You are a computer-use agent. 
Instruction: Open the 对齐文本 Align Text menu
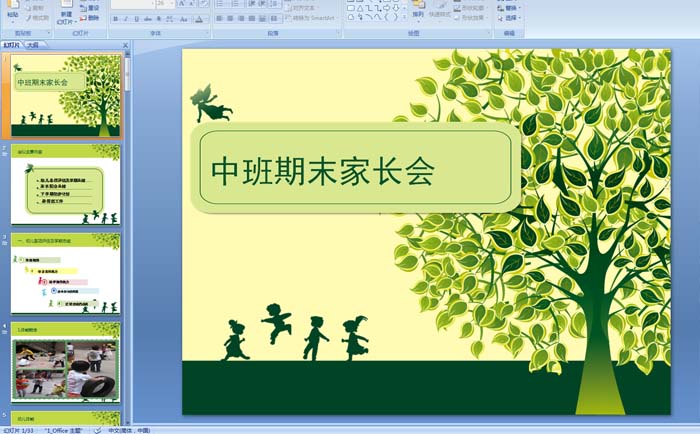[x=303, y=8]
